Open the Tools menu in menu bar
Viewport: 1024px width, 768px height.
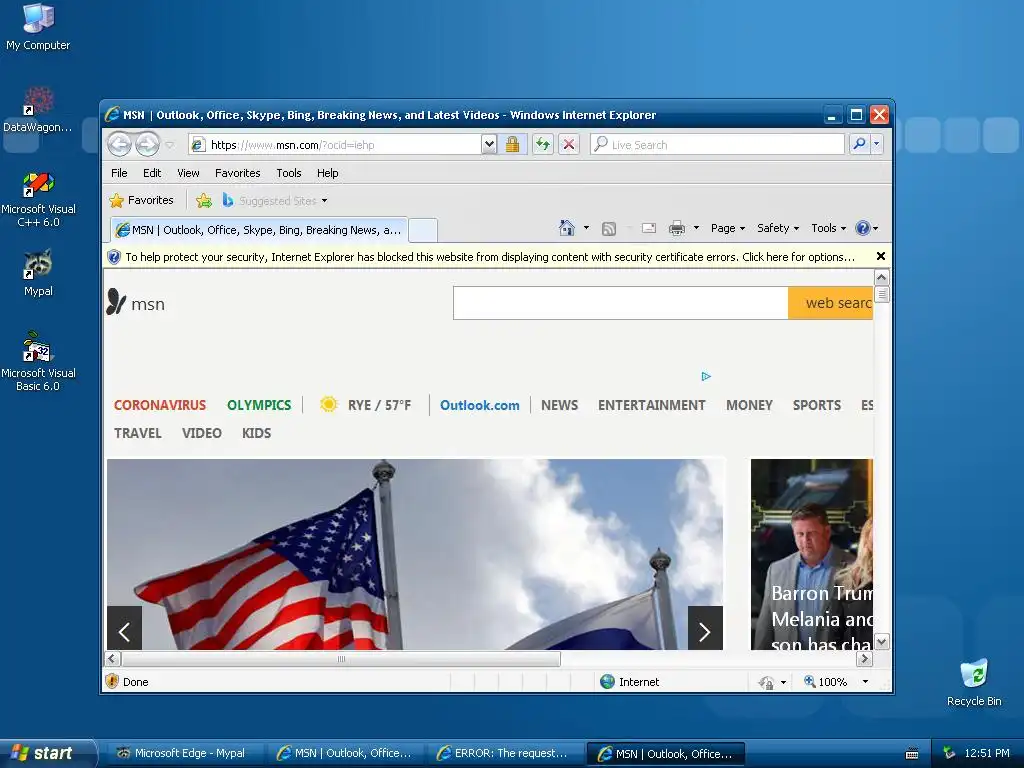click(289, 173)
